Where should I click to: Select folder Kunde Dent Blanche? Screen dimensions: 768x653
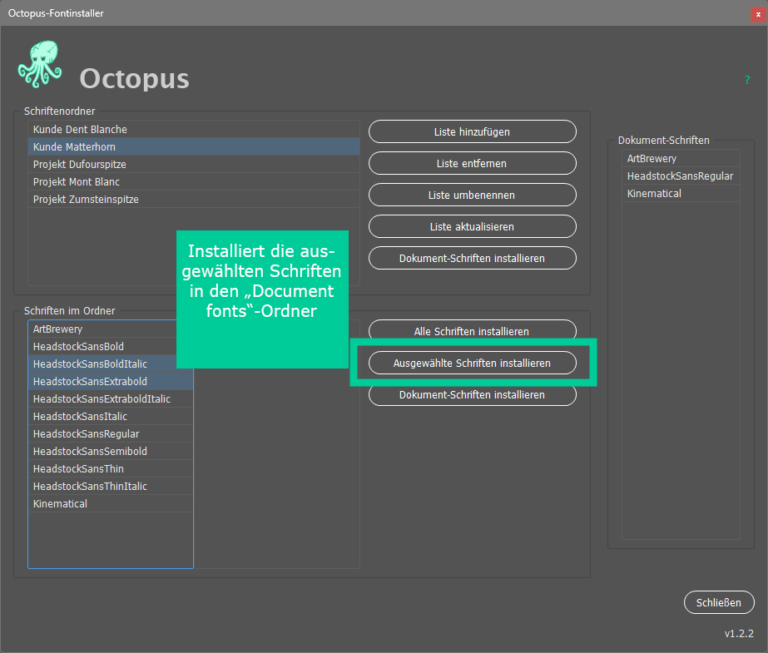(193, 129)
